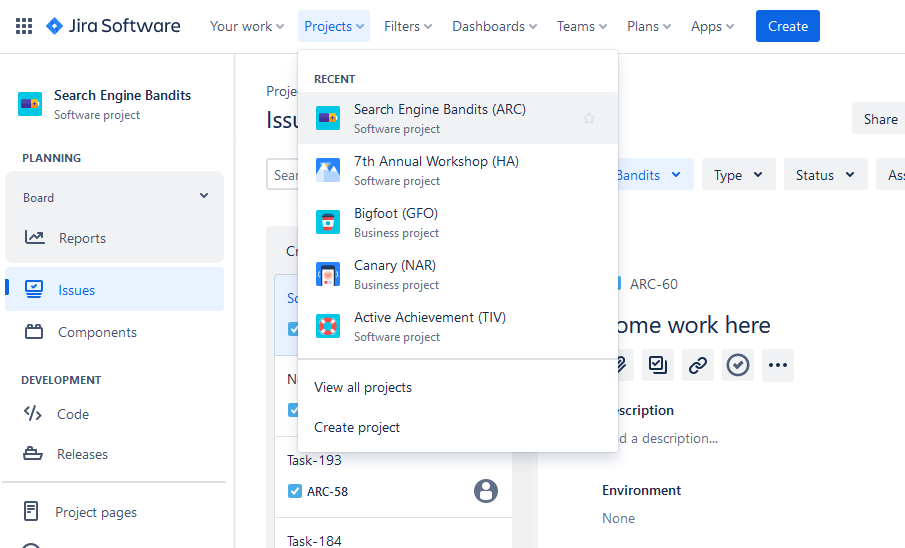
Task: Click the issue search input field
Action: click(x=283, y=174)
